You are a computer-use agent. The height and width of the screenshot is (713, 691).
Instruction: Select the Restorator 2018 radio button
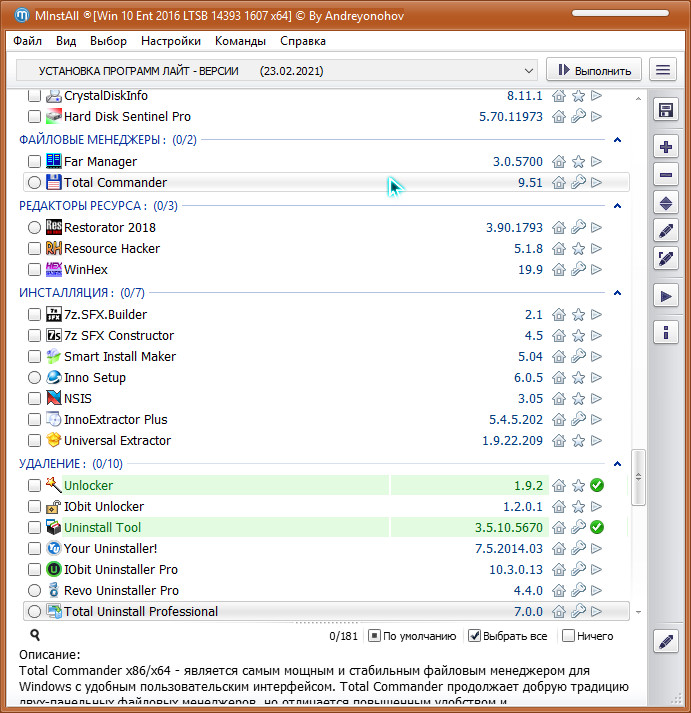click(x=34, y=227)
